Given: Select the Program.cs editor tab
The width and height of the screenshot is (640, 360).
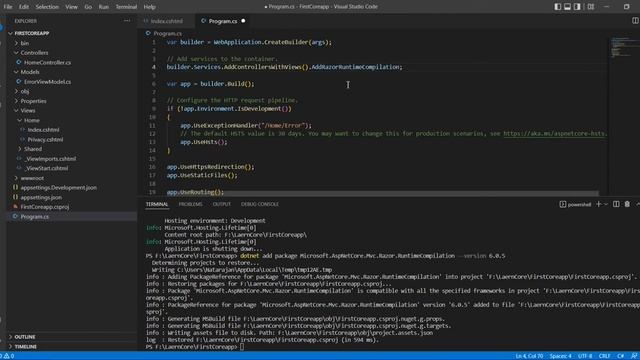Looking at the screenshot, I should pos(223,21).
